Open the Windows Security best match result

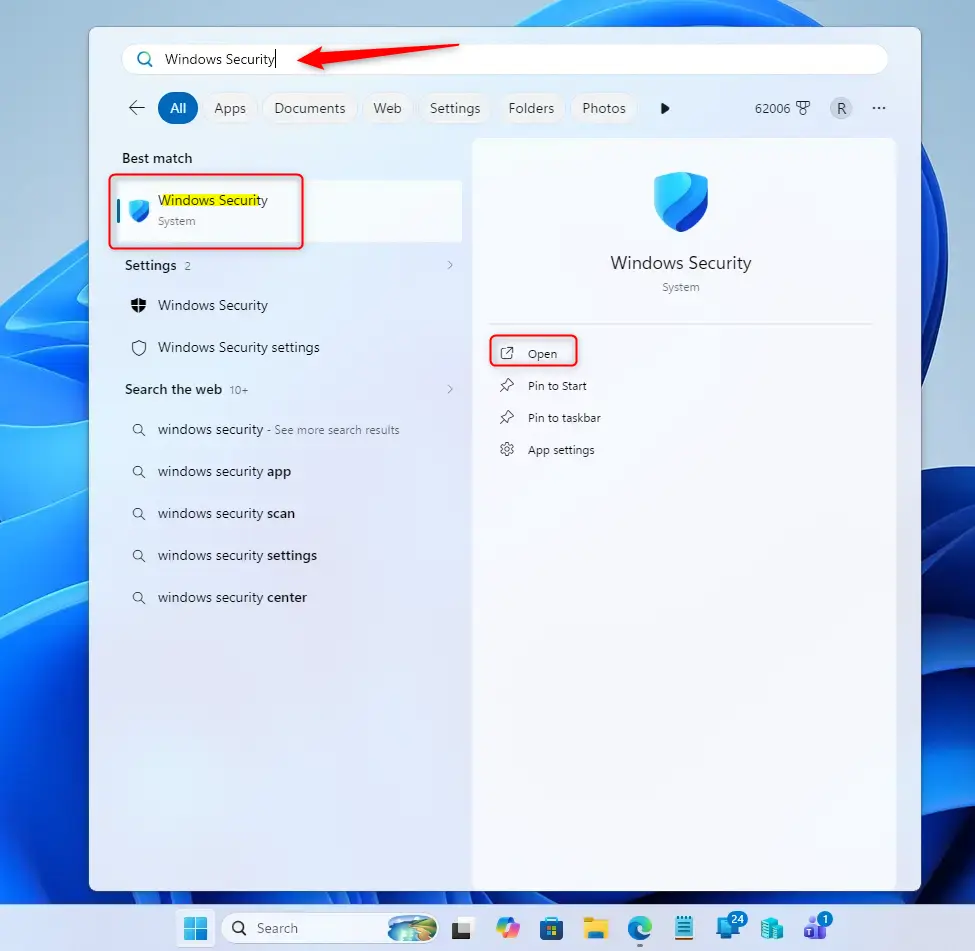(290, 211)
